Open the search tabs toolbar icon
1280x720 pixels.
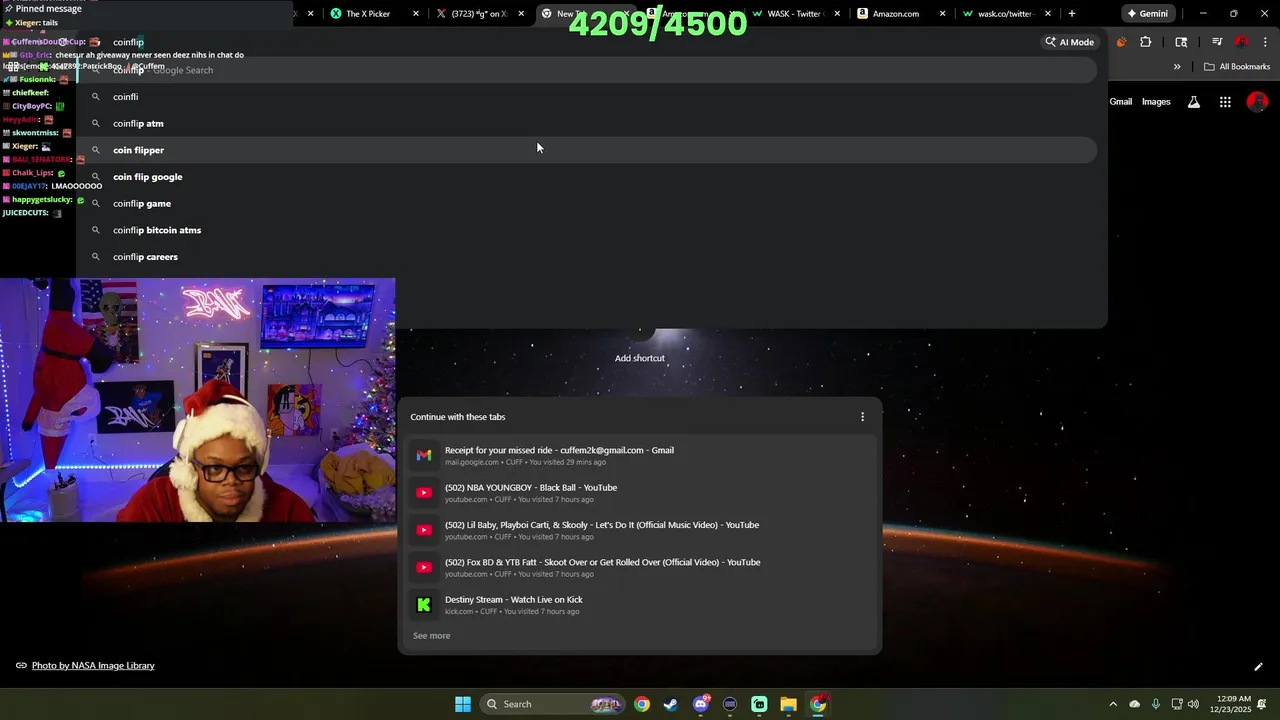[x=1181, y=42]
